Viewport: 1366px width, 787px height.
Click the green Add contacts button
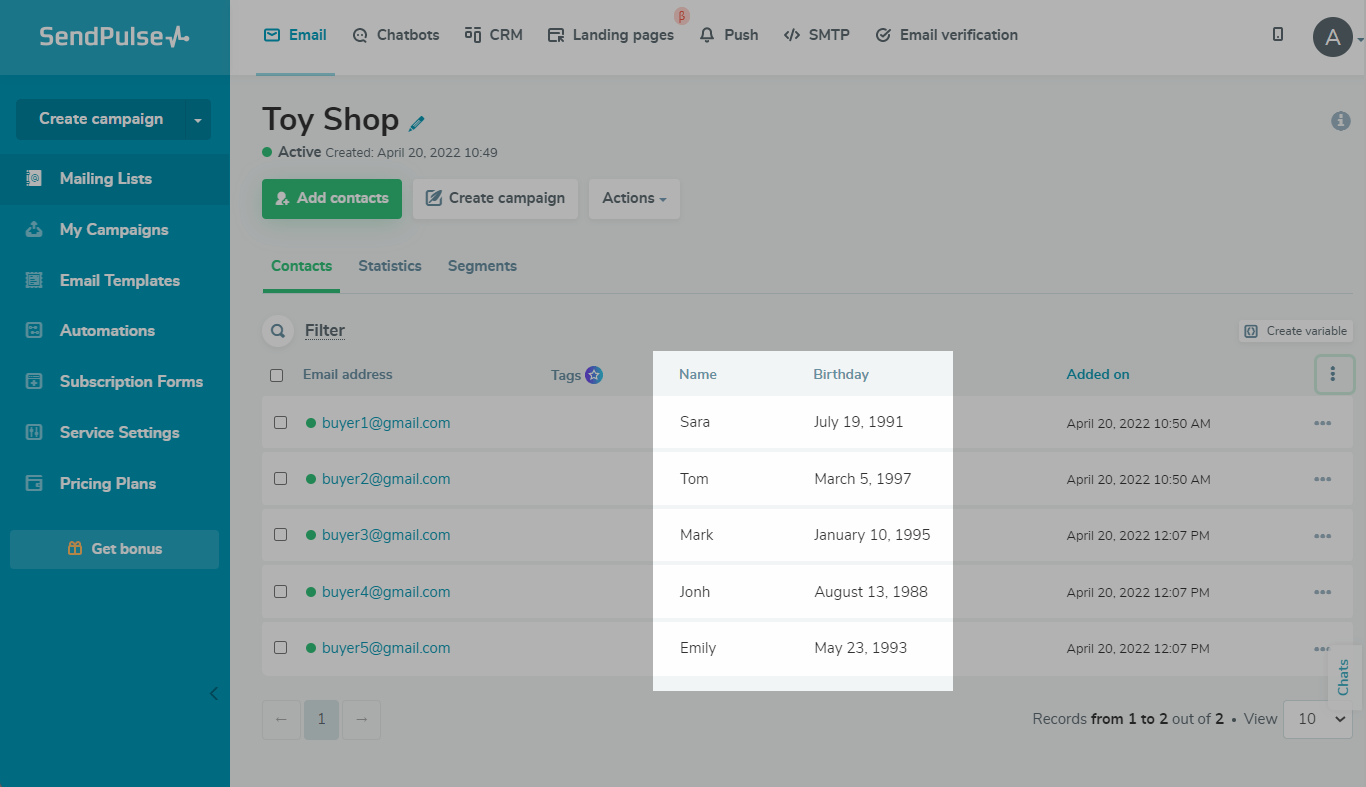(332, 199)
